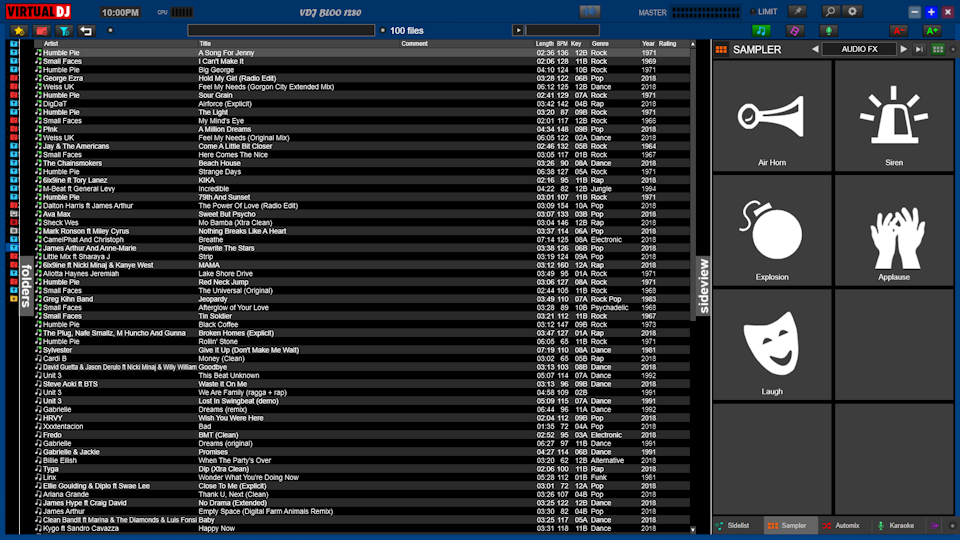Select previous sampler bank with left arrow
The height and width of the screenshot is (540, 960).
tap(815, 50)
